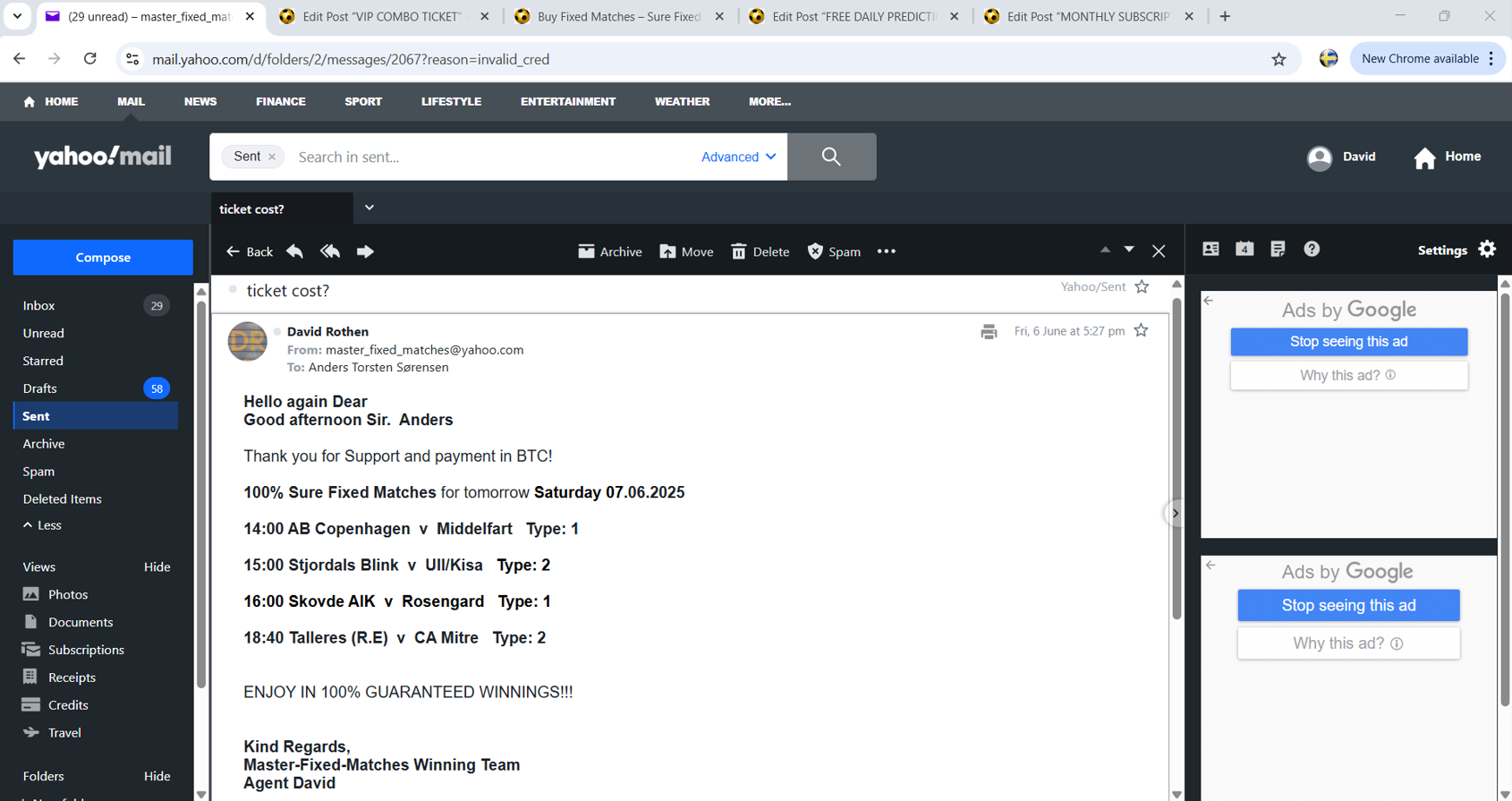Open Subscriptions view

coord(73,650)
